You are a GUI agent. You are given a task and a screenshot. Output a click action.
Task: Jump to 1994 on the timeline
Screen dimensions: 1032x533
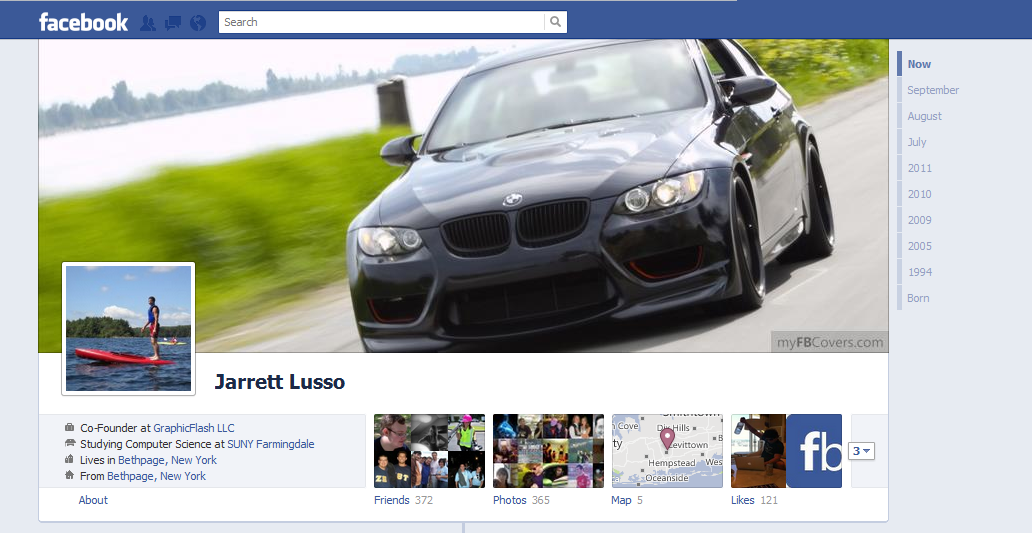click(x=919, y=272)
